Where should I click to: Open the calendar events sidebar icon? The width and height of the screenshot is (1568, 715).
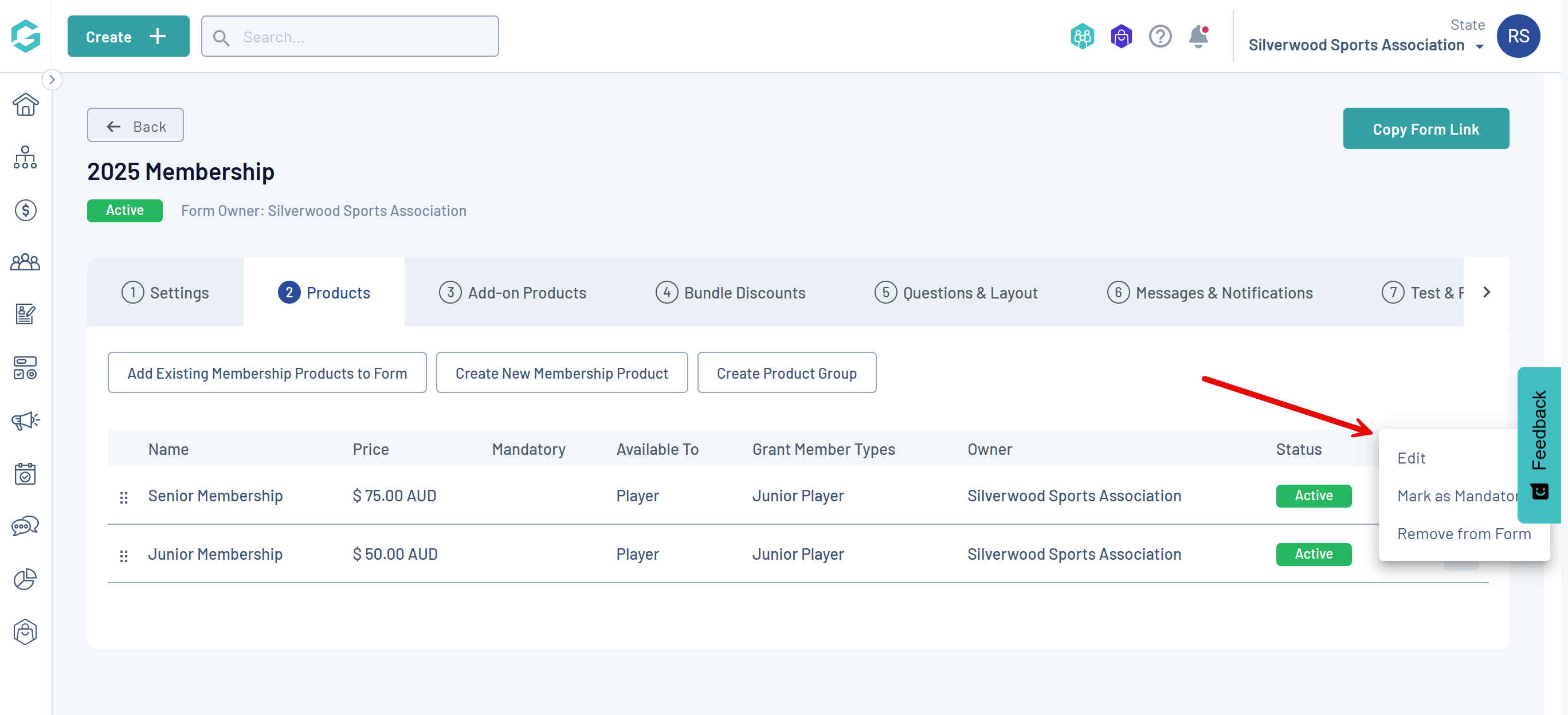(25, 473)
